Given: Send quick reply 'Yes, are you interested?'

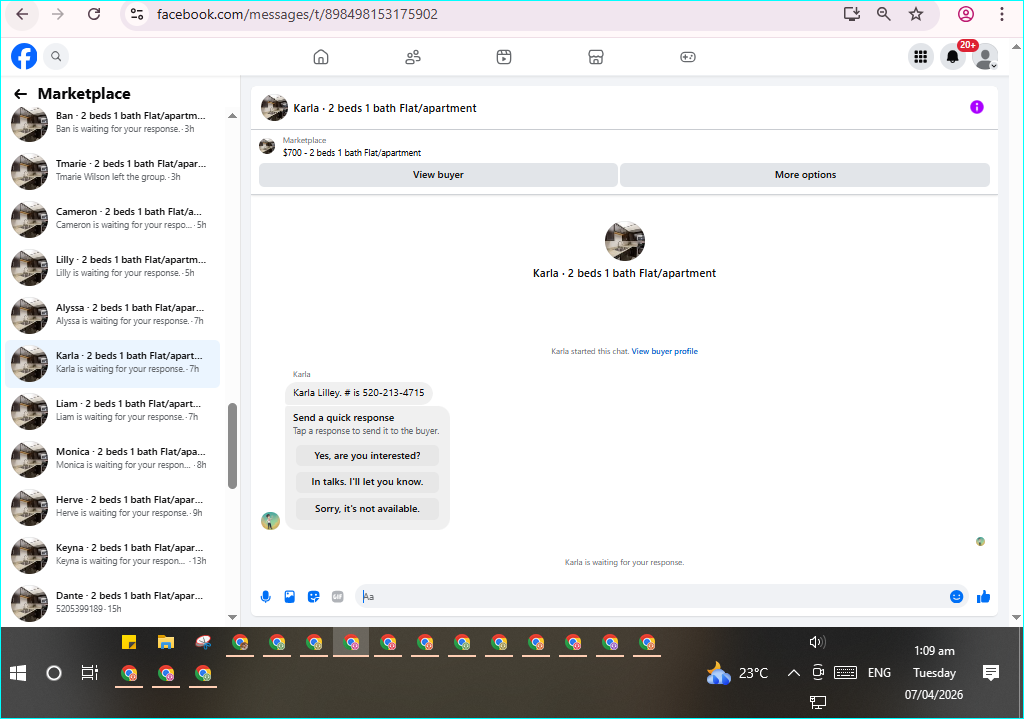Looking at the screenshot, I should [x=367, y=456].
